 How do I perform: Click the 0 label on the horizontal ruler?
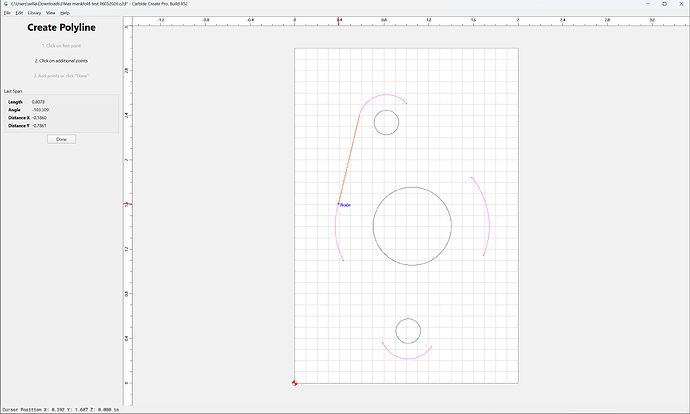[294, 20]
